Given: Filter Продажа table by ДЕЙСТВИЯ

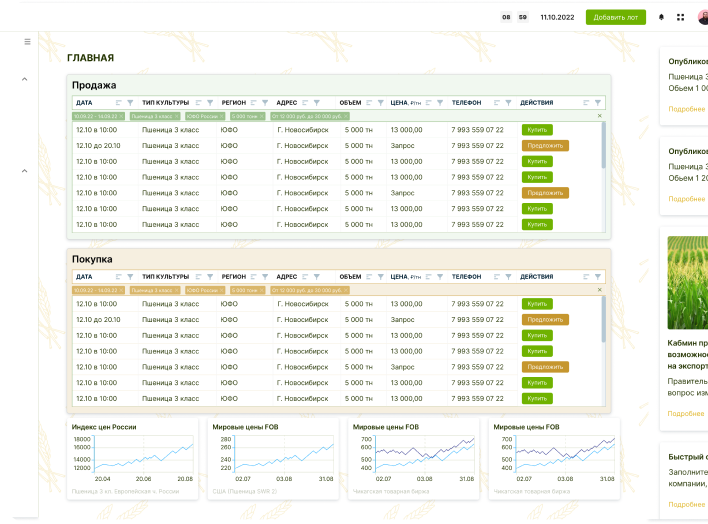Looking at the screenshot, I should (597, 103).
